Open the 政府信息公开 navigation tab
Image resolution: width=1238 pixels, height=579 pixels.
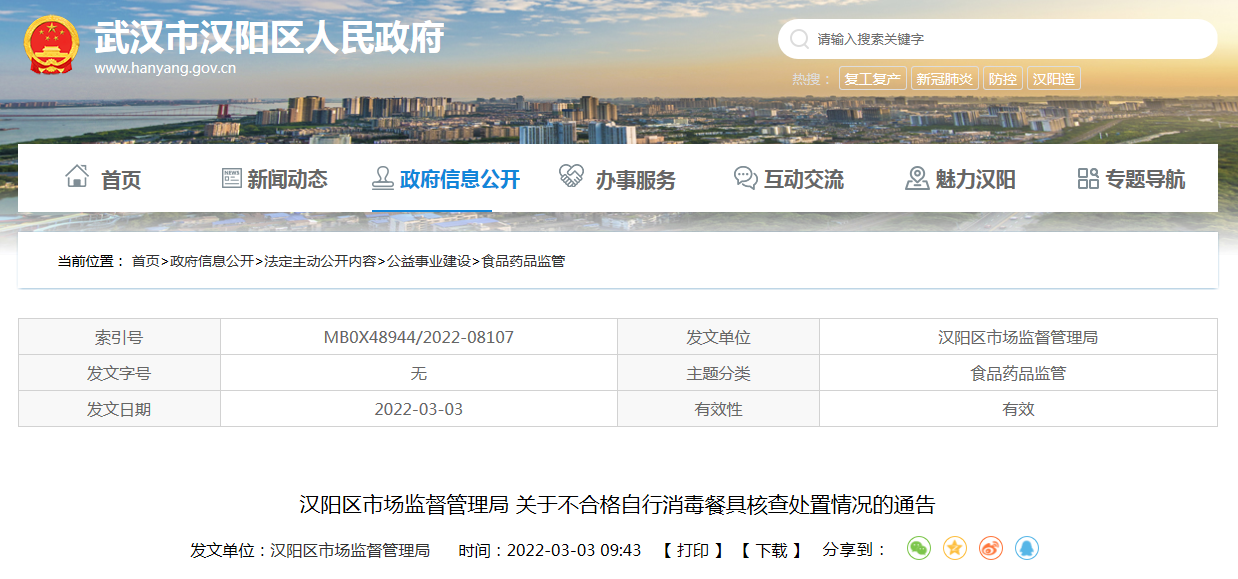coord(460,179)
